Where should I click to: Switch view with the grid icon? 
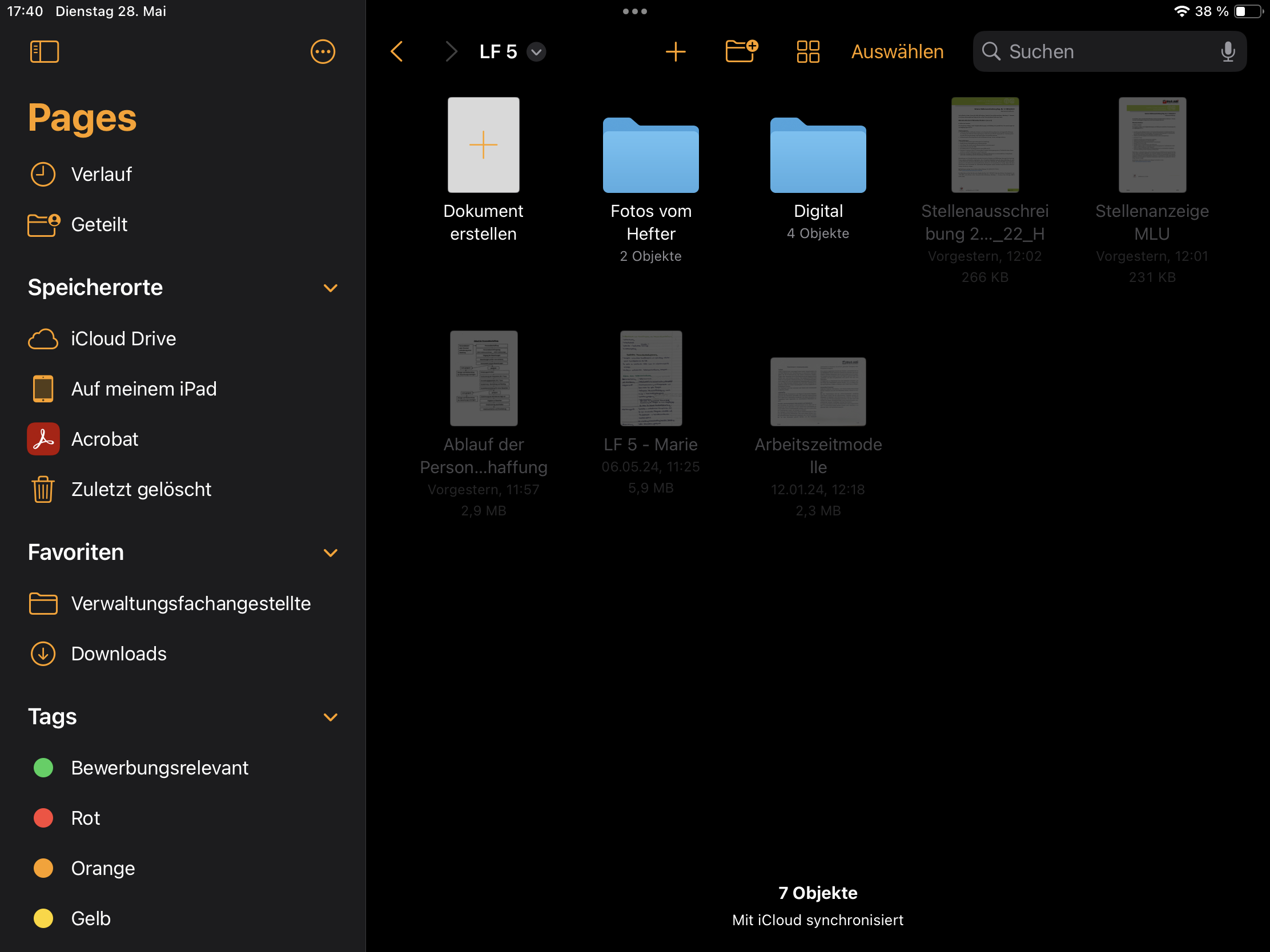point(807,51)
